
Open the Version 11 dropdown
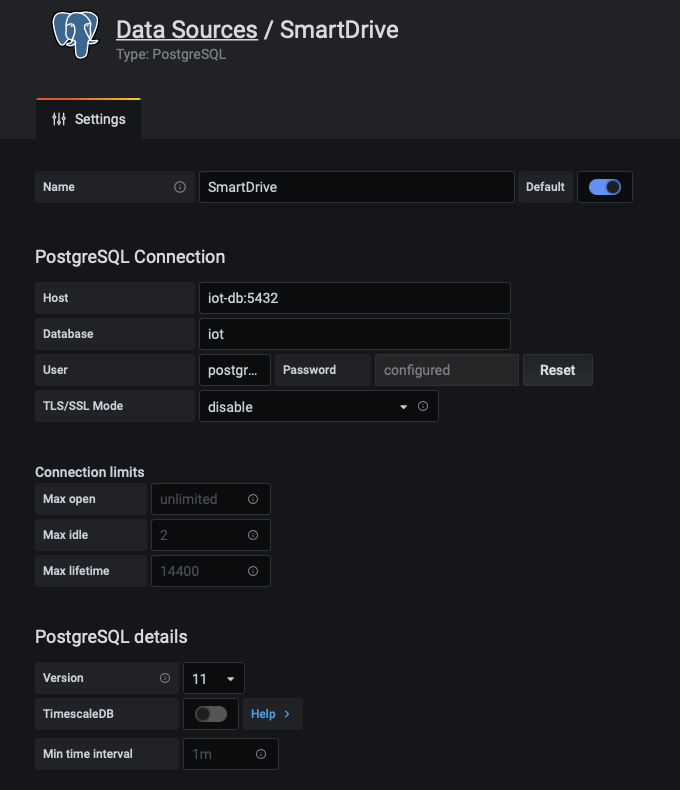coord(214,678)
